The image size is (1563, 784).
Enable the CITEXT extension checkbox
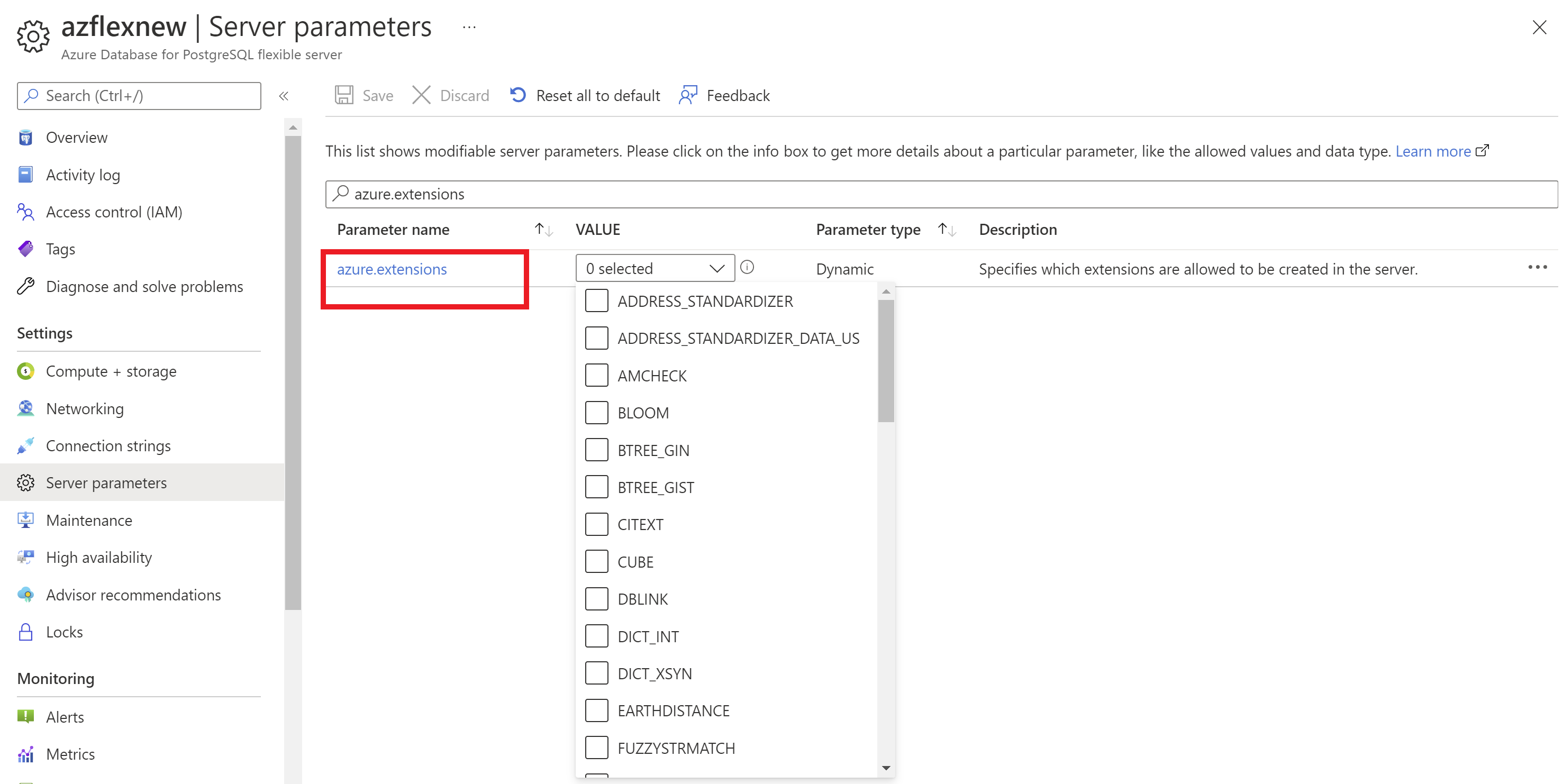click(x=597, y=524)
